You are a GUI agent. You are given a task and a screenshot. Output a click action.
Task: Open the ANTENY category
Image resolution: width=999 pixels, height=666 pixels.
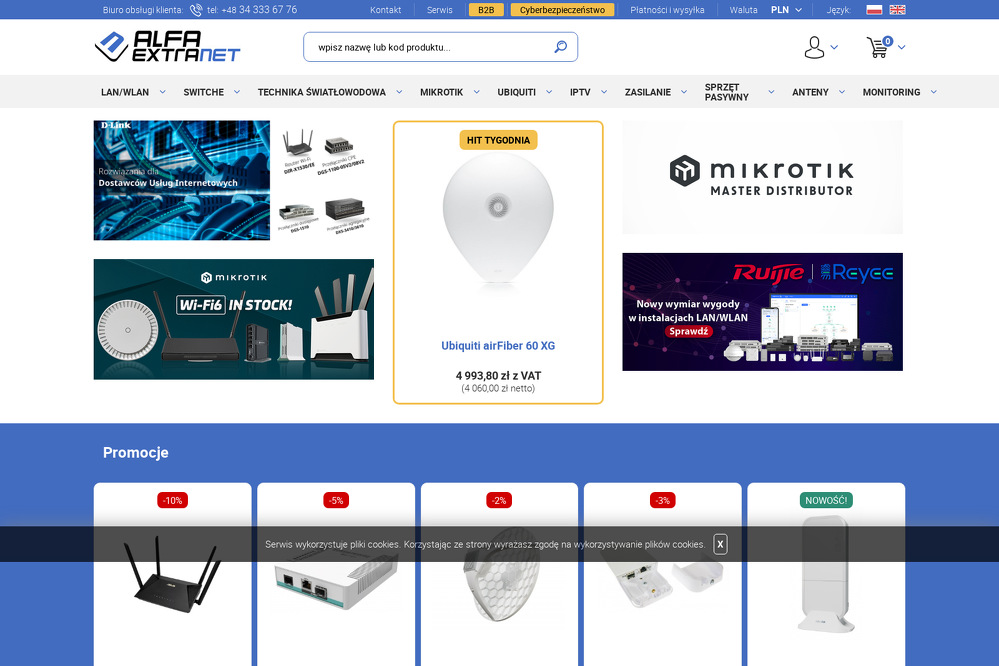(810, 92)
